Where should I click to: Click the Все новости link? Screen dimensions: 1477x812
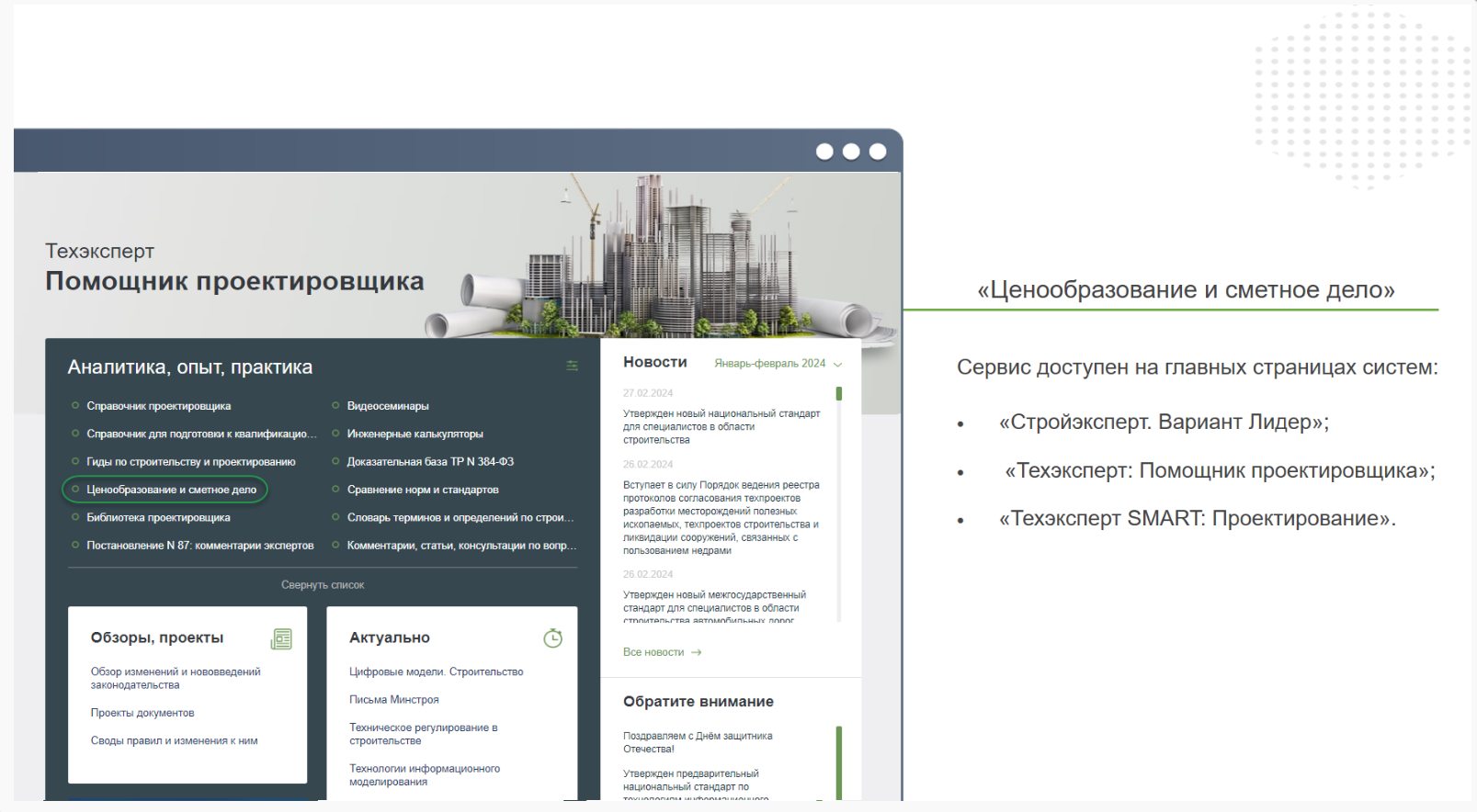(x=653, y=652)
